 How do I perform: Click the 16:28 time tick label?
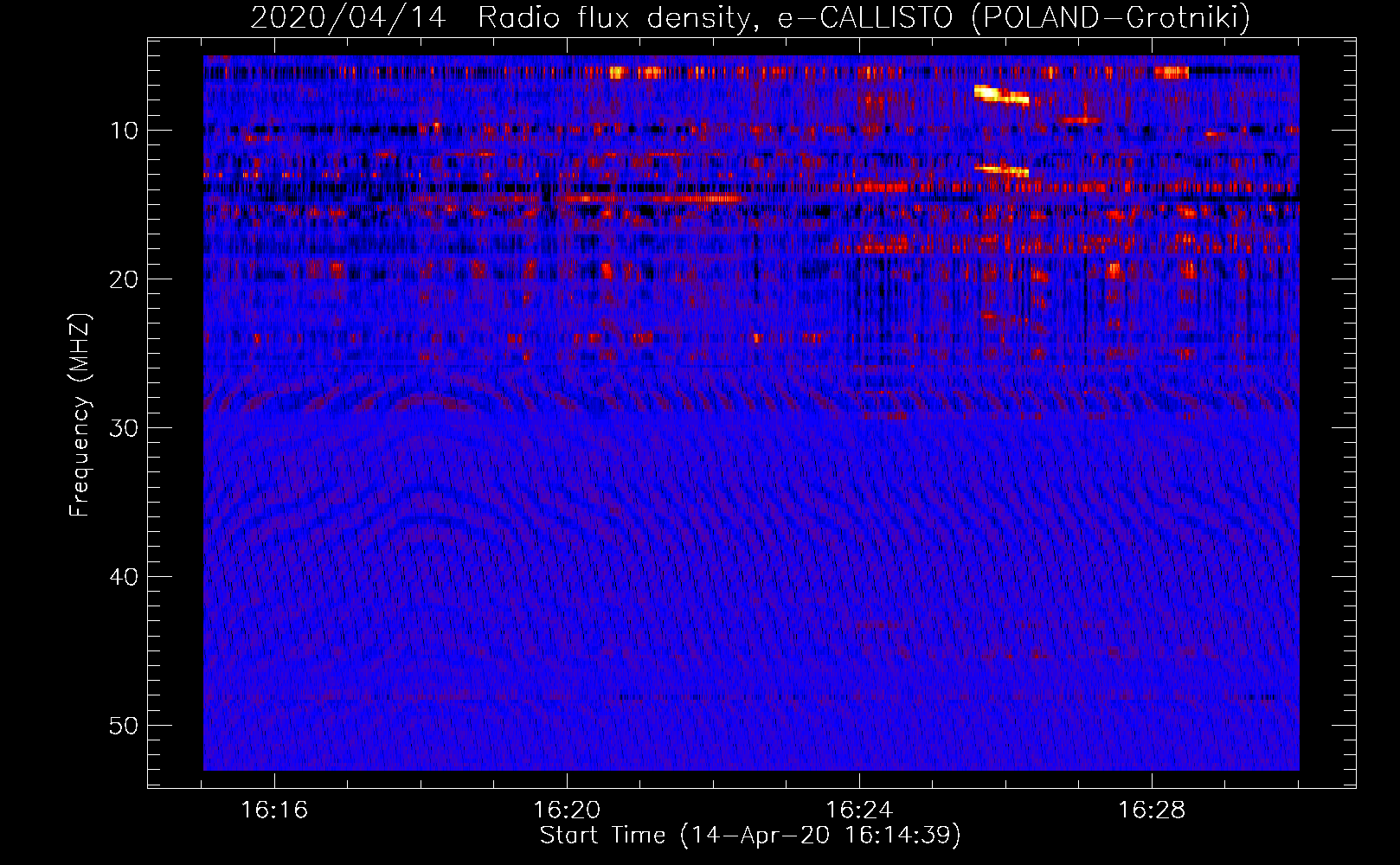tap(1152, 811)
